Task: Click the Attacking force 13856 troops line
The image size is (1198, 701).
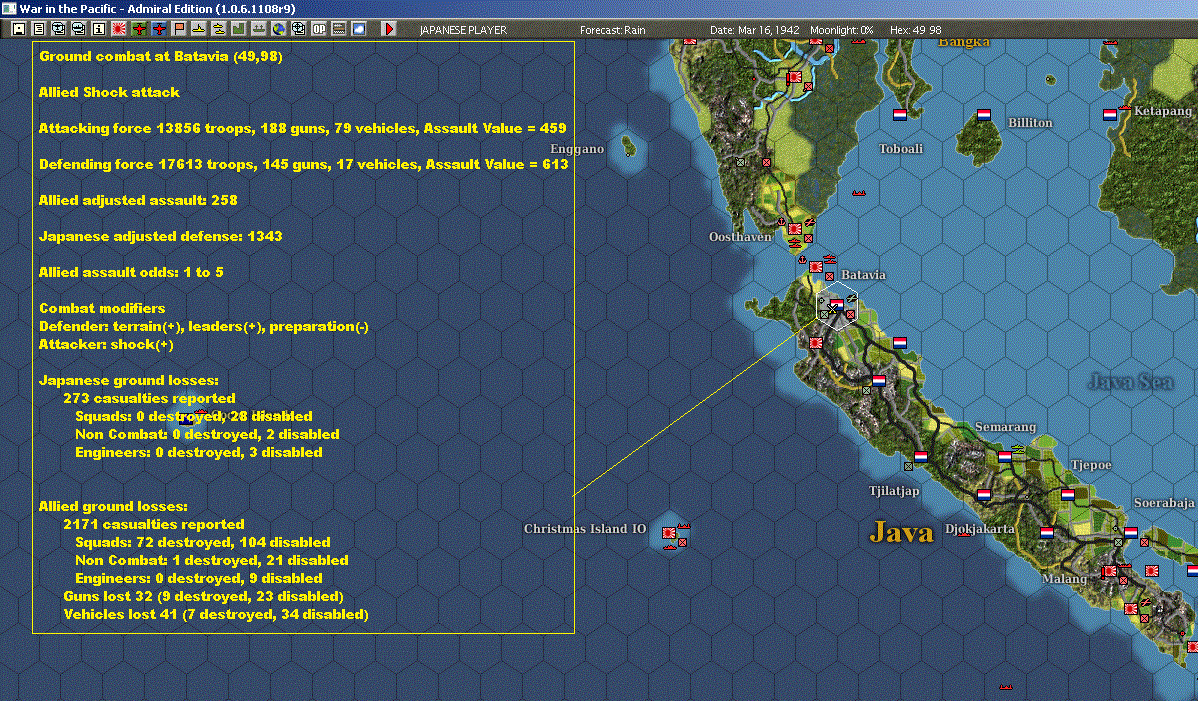Action: 303,128
